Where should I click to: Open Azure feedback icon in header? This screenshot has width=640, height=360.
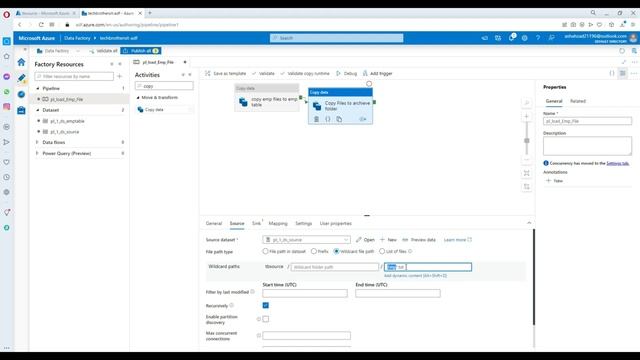tap(551, 38)
